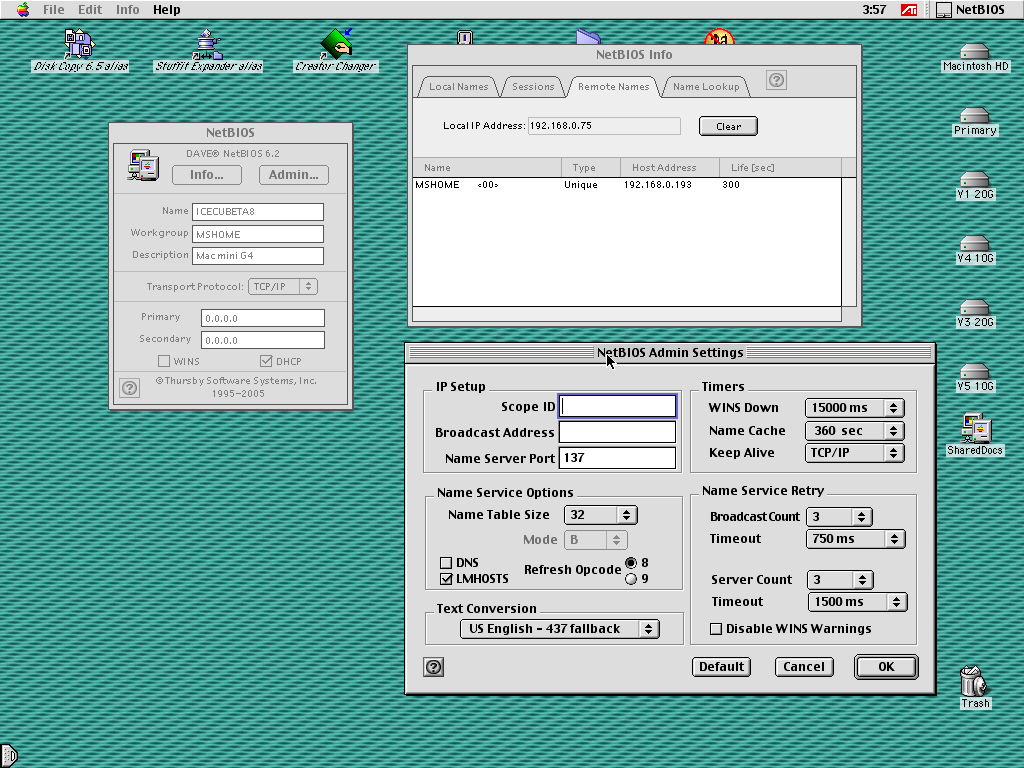Open the Edit menu

(x=90, y=10)
